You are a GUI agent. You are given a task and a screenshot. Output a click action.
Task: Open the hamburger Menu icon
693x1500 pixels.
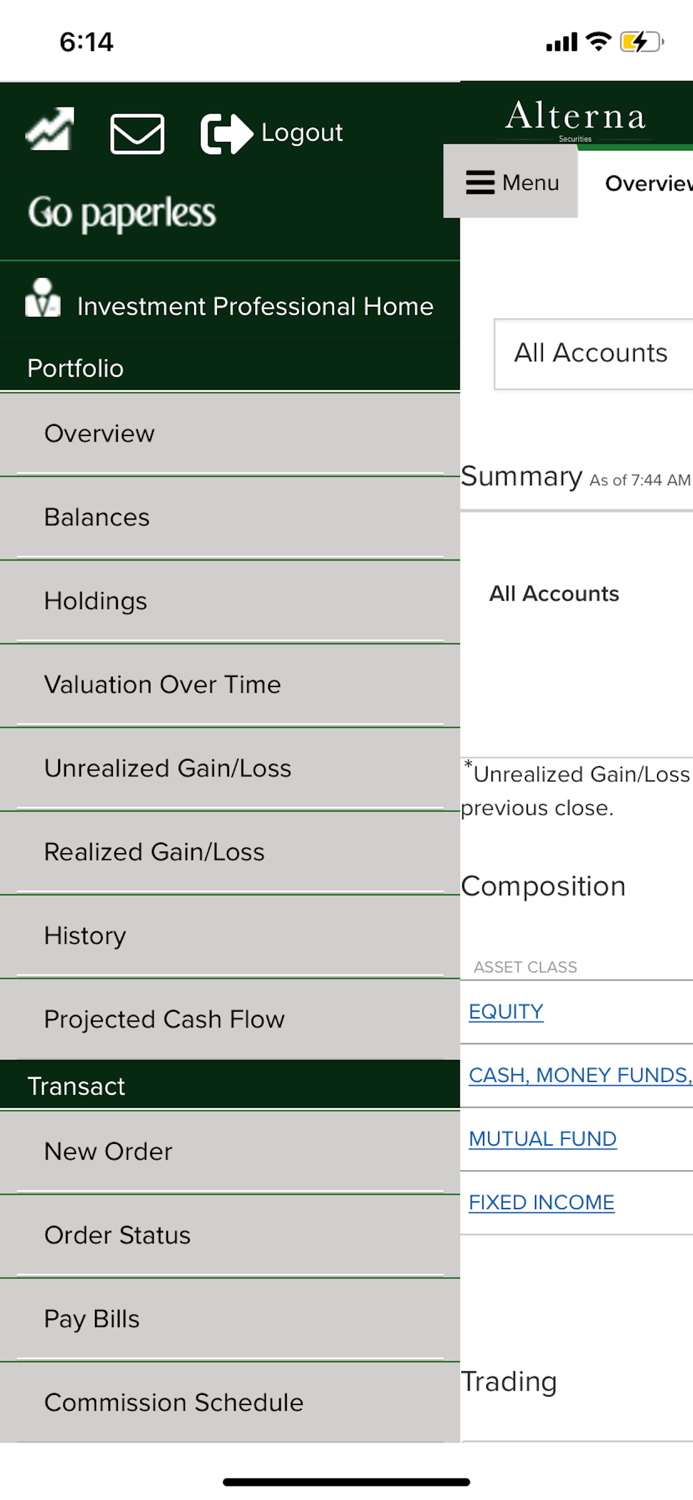point(482,182)
